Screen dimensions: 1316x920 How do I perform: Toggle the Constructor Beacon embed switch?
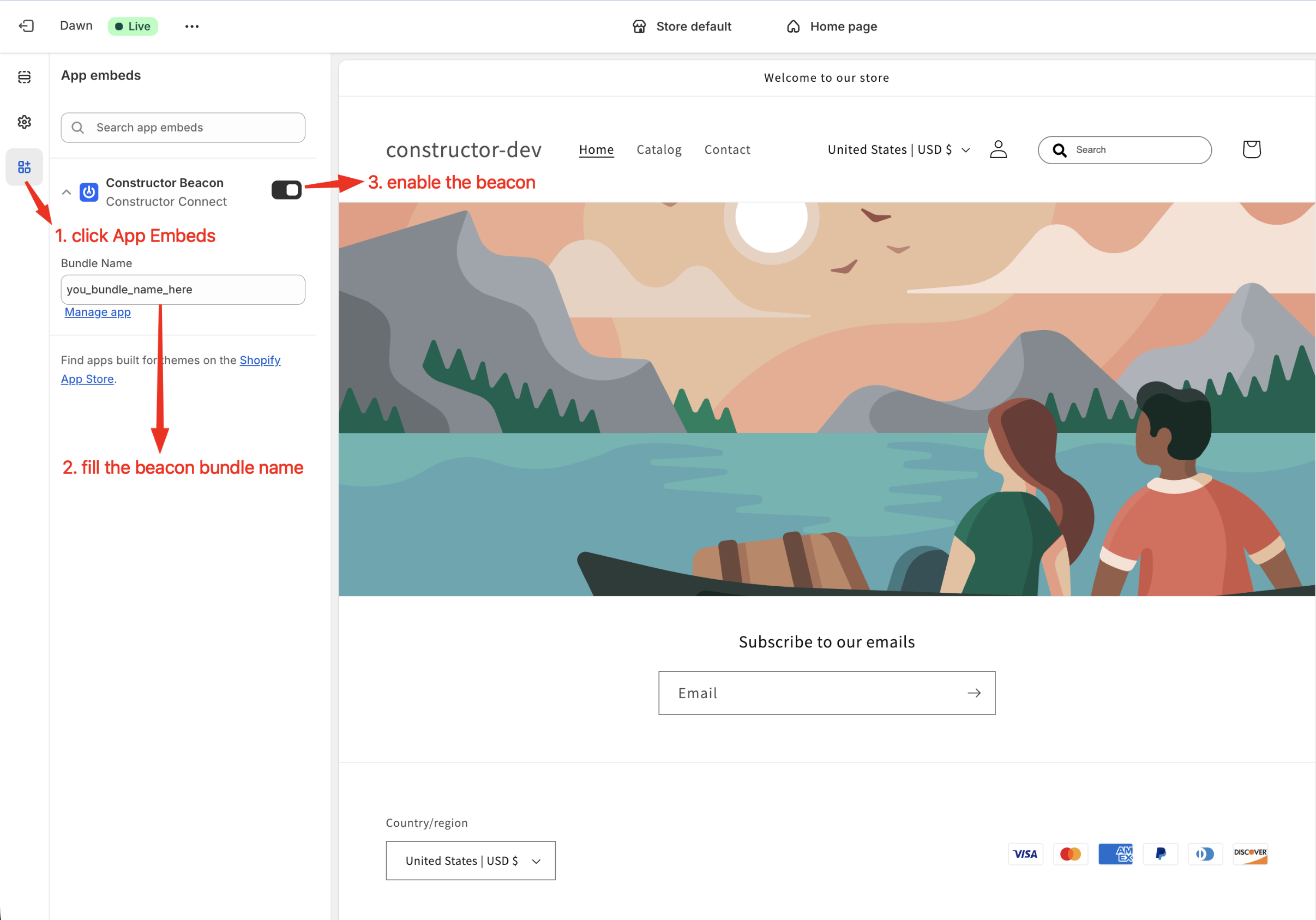pyautogui.click(x=286, y=190)
